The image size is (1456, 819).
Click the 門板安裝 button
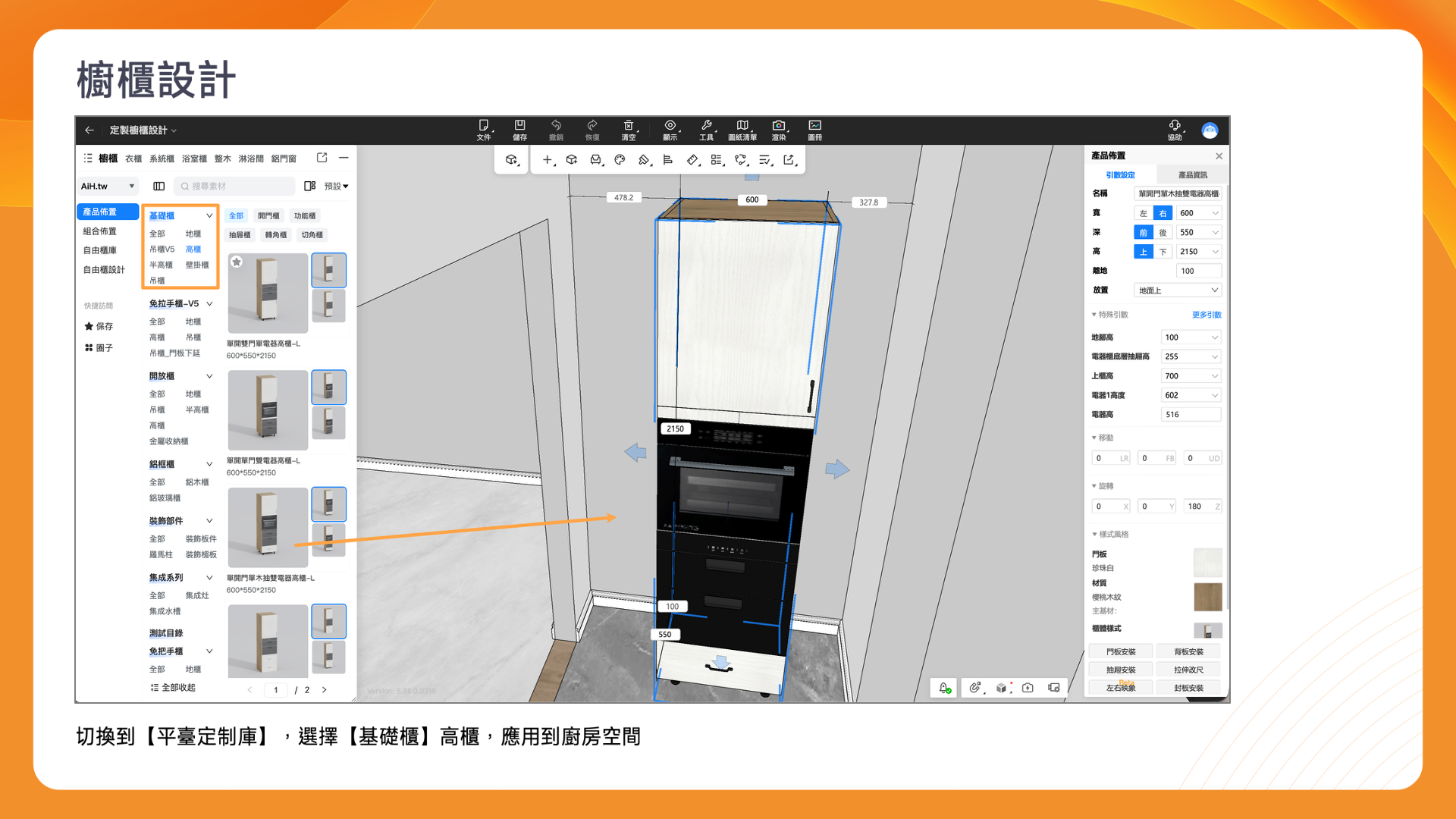click(1120, 652)
